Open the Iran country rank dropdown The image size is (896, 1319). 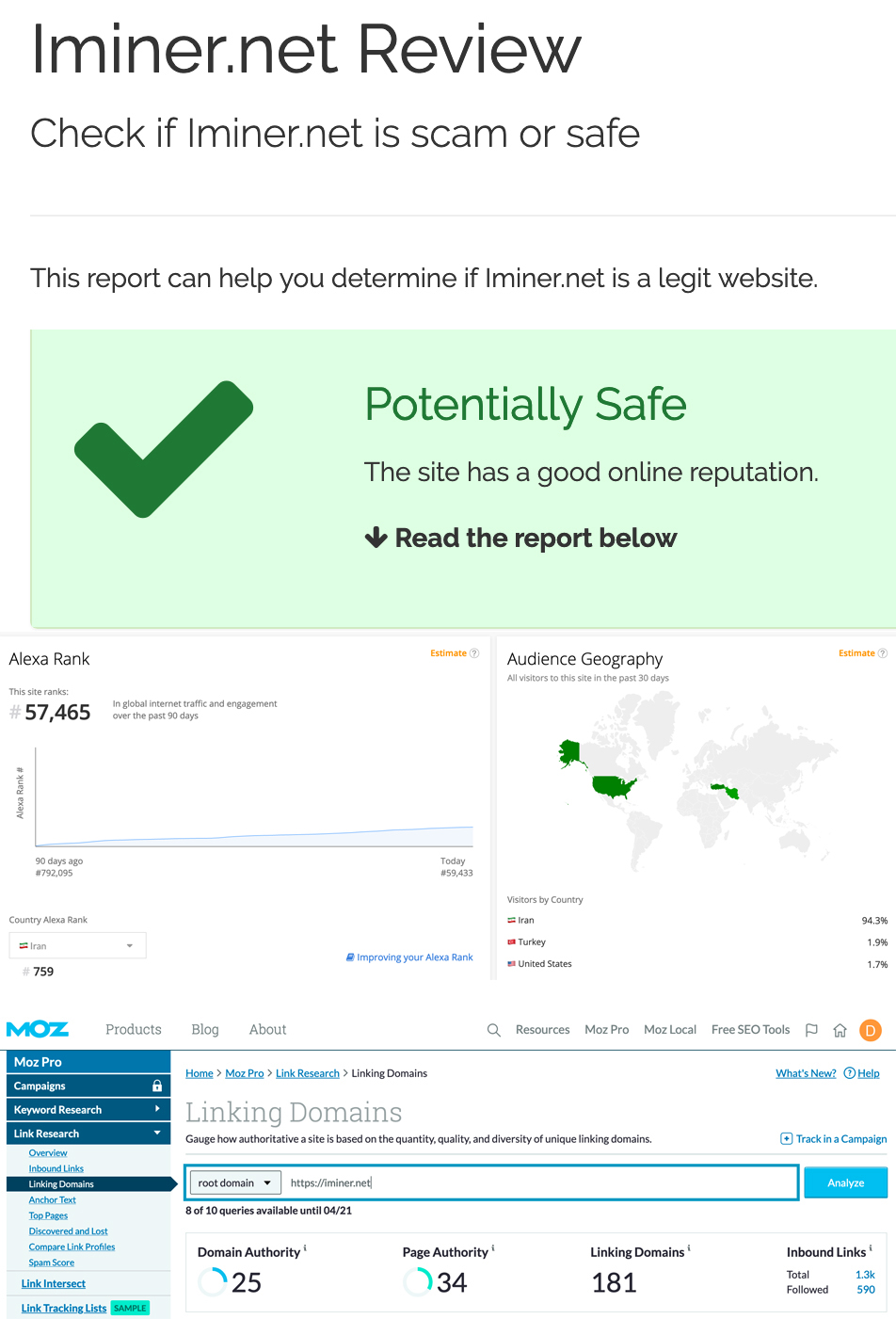click(x=77, y=945)
